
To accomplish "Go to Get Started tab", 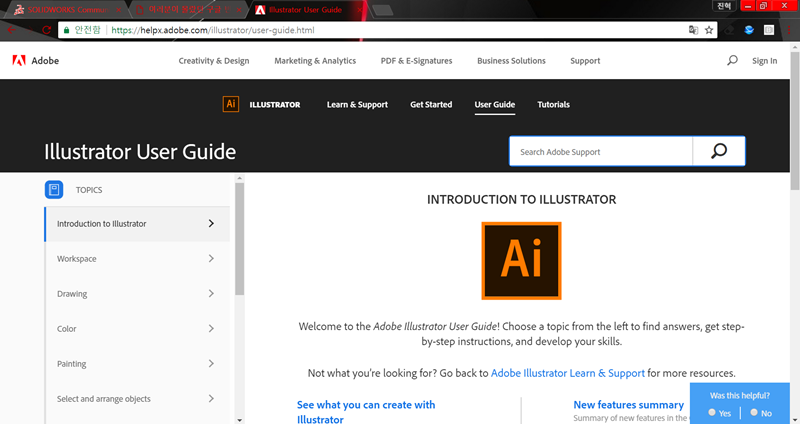I will 431,105.
